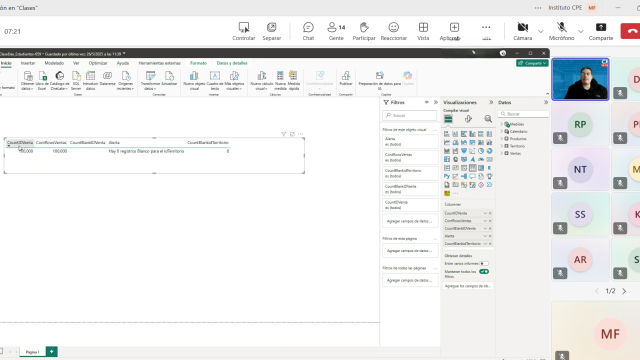
Task: Switch to the Insertar ribbon tab
Action: coord(28,63)
